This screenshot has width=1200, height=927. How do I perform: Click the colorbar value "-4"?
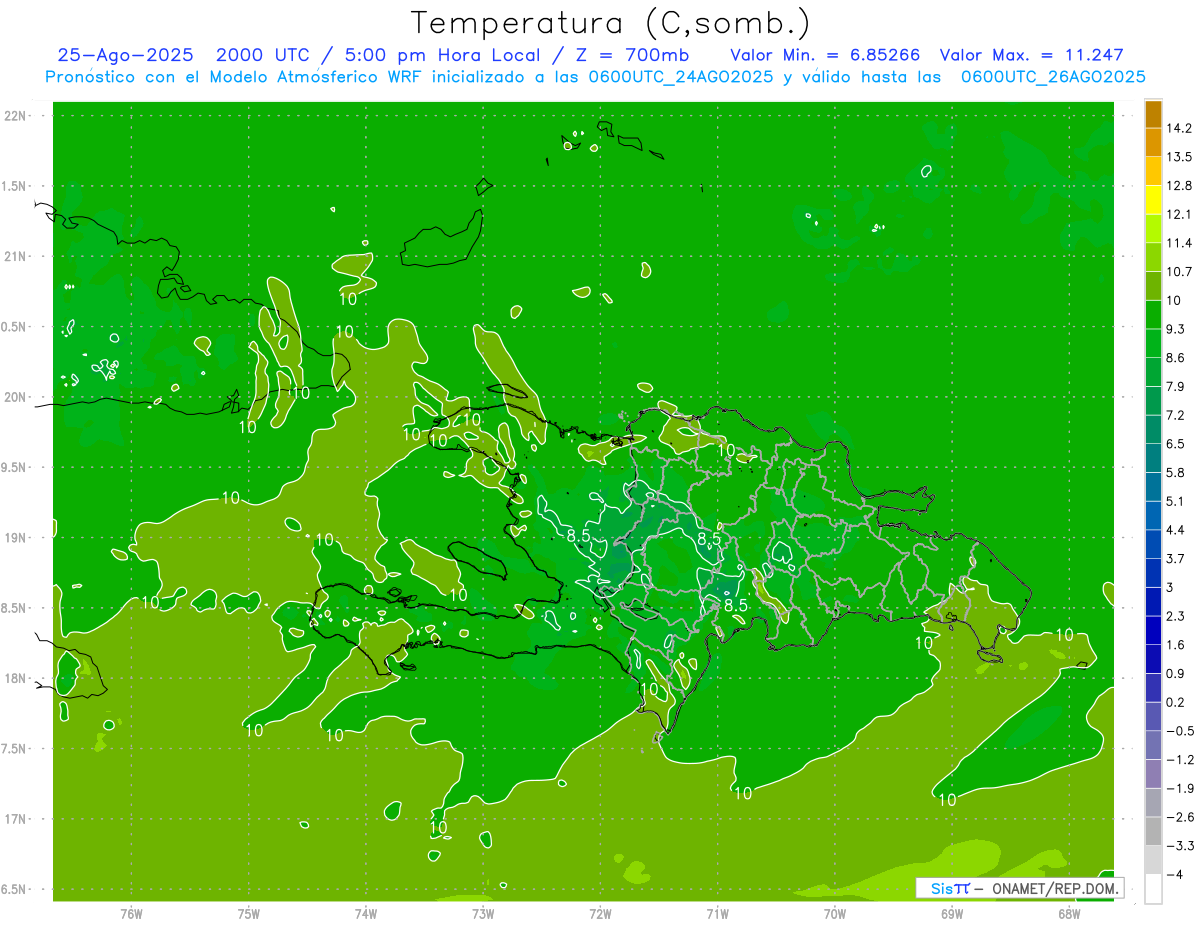[1174, 873]
